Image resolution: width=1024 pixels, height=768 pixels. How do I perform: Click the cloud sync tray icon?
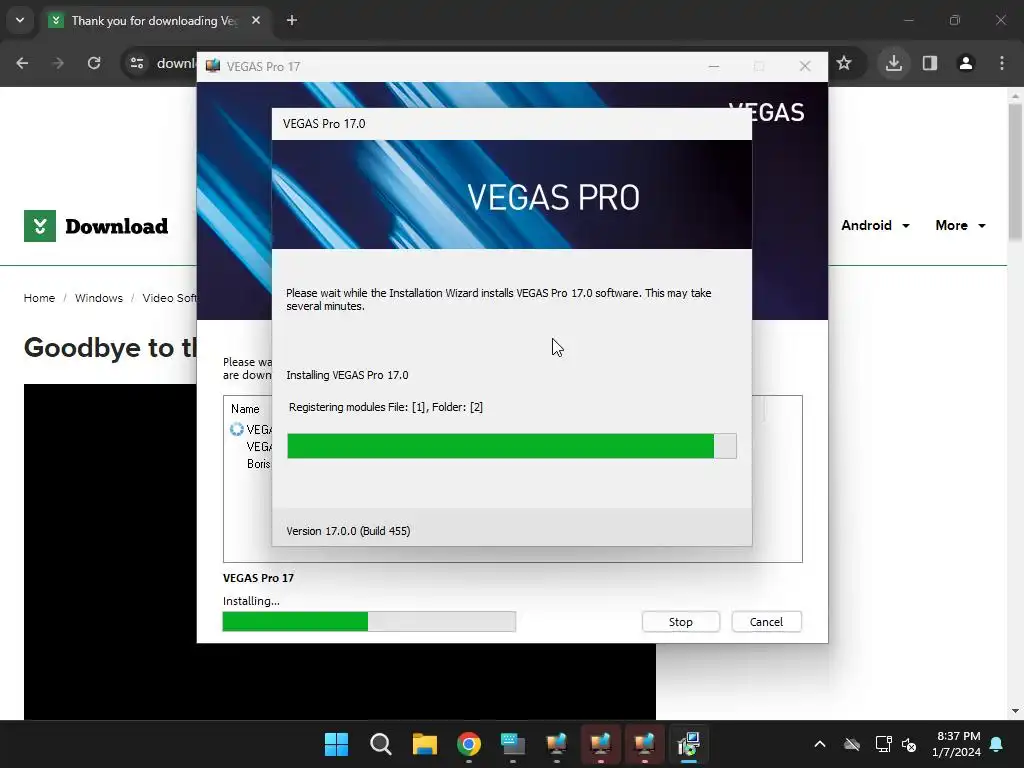[x=852, y=744]
